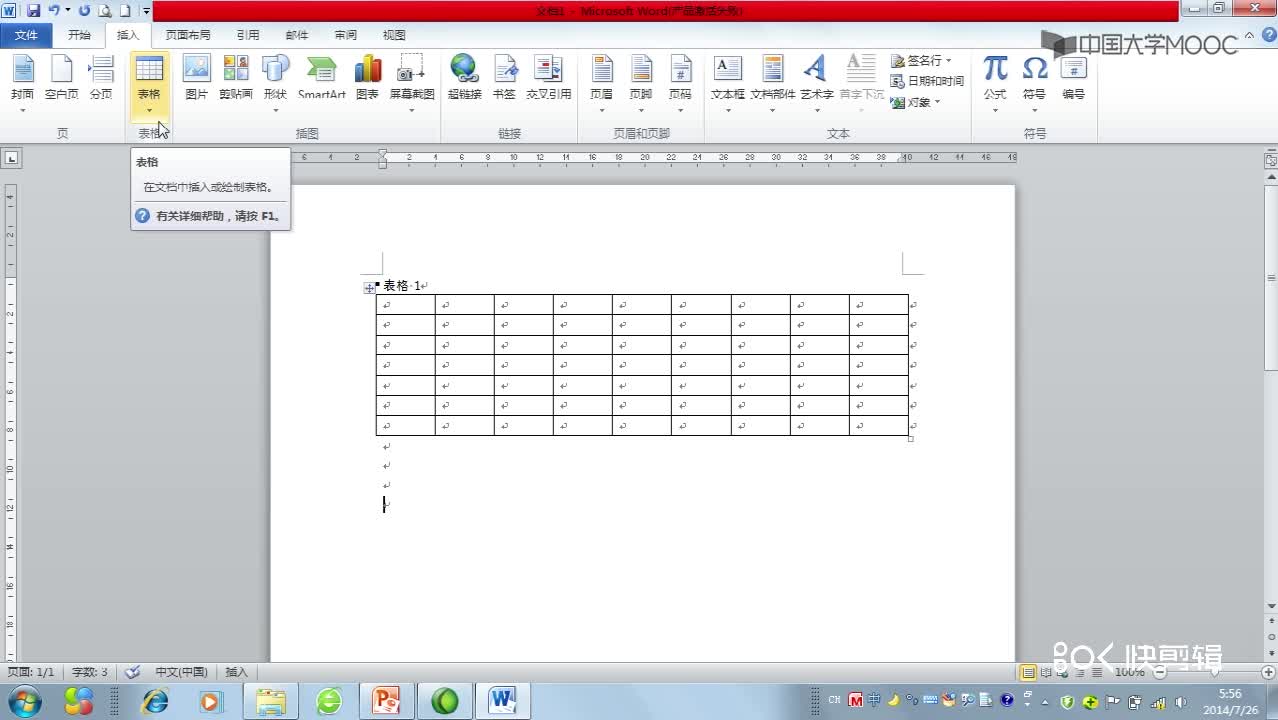Image resolution: width=1278 pixels, height=720 pixels.
Task: Expand the Symbol dropdown arrow
Action: (x=1034, y=110)
